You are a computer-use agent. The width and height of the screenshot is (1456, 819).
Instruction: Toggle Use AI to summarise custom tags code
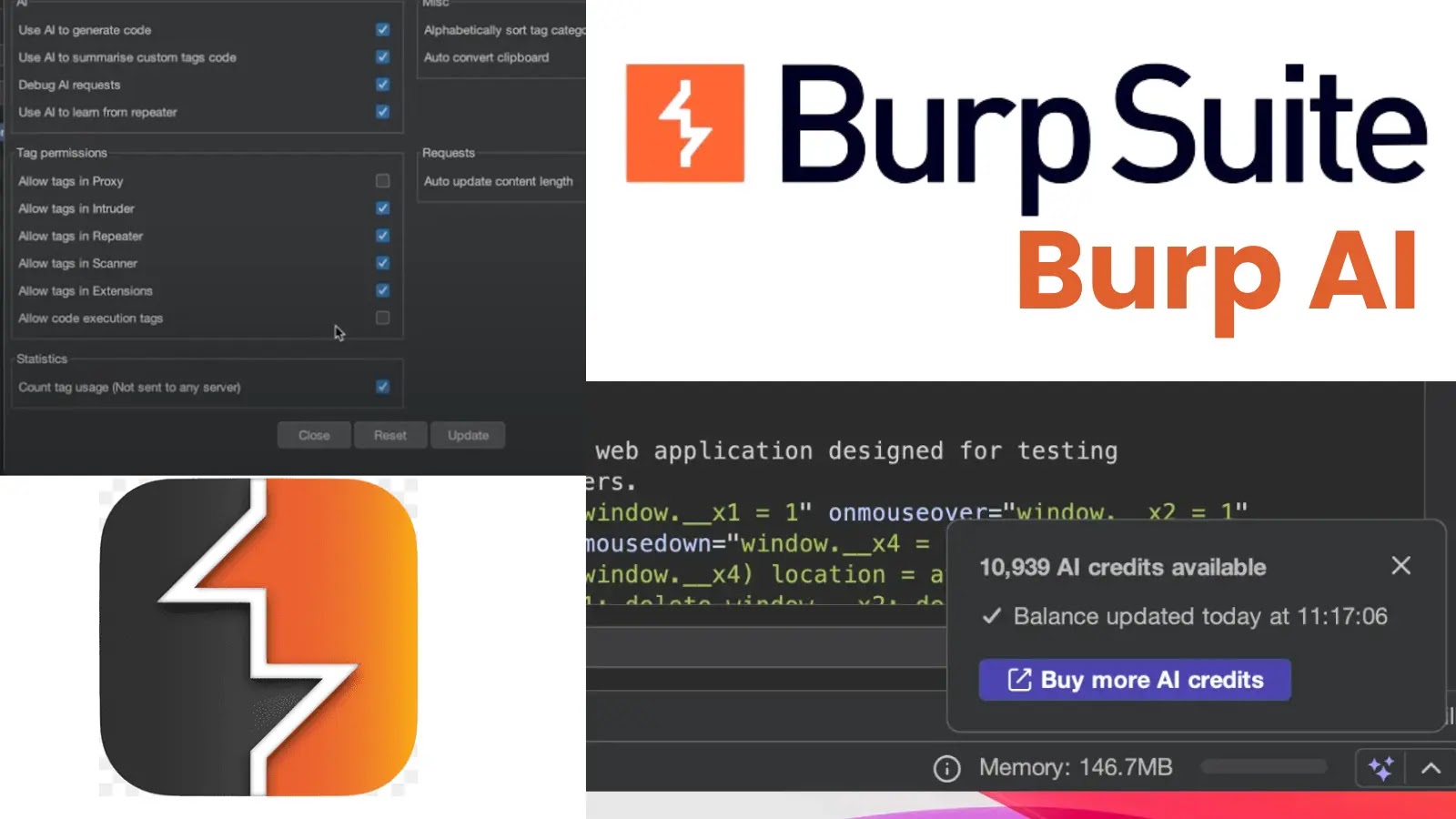[x=383, y=57]
